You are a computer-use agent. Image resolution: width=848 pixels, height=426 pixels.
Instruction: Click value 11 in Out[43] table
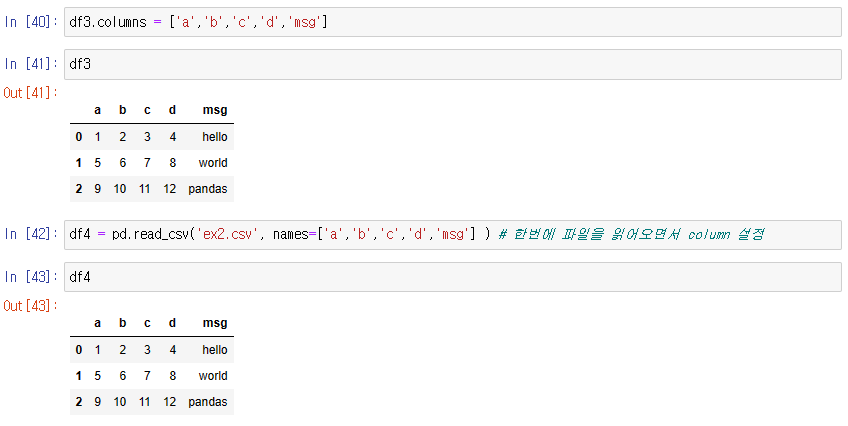pyautogui.click(x=144, y=402)
